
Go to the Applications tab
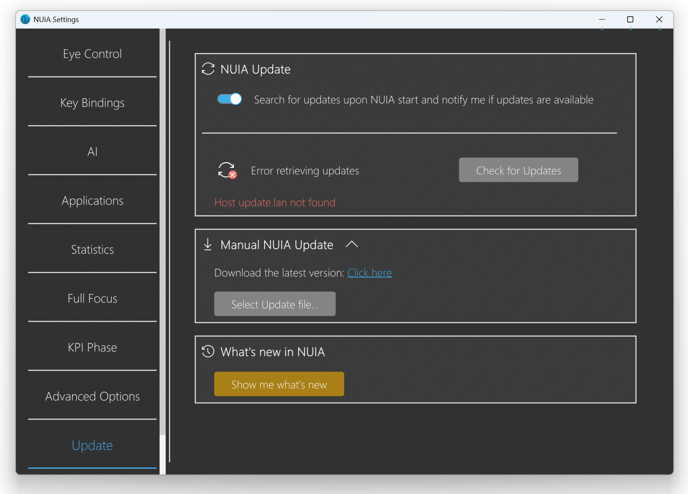pyautogui.click(x=92, y=200)
